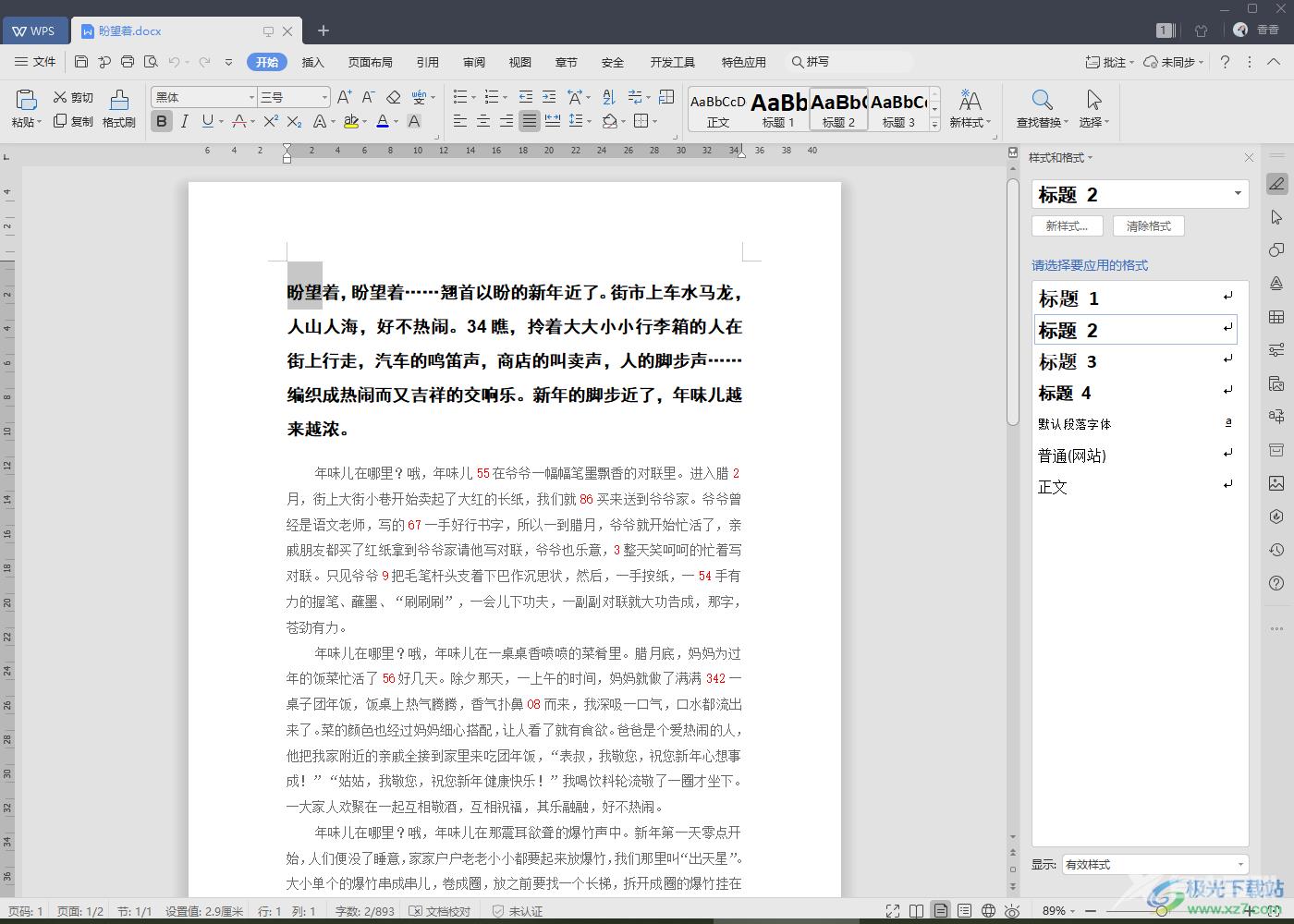Increase paragraph indent
1294x924 pixels.
pos(549,97)
